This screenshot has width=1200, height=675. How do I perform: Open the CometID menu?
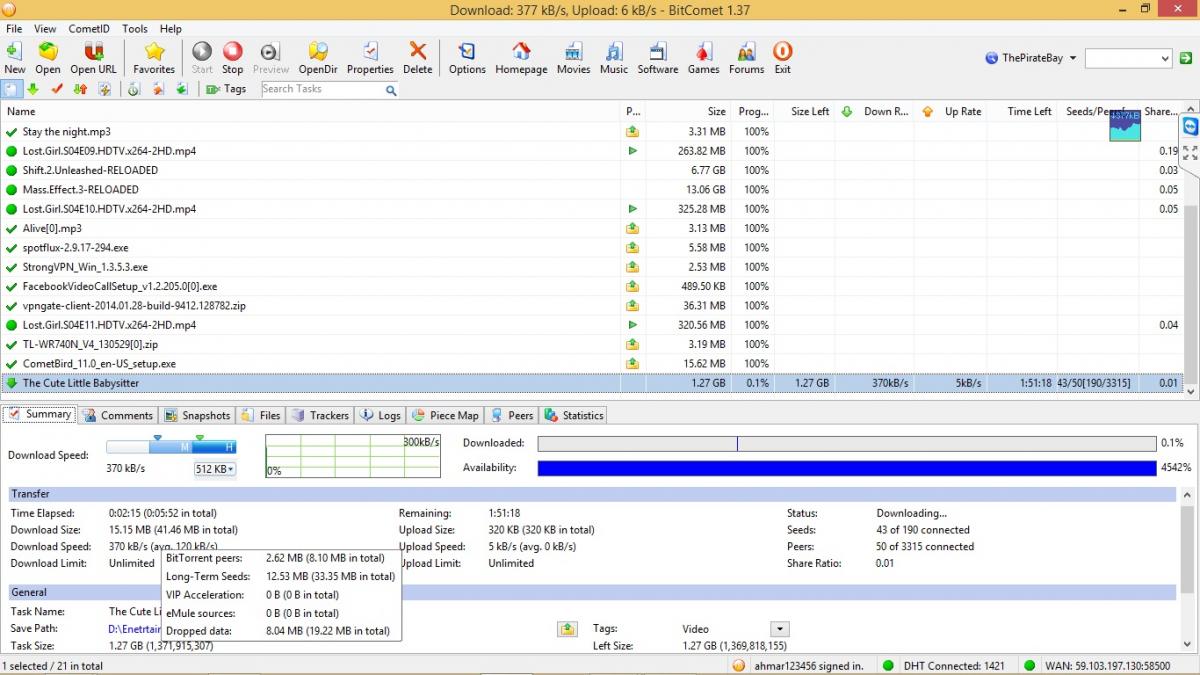(x=89, y=29)
